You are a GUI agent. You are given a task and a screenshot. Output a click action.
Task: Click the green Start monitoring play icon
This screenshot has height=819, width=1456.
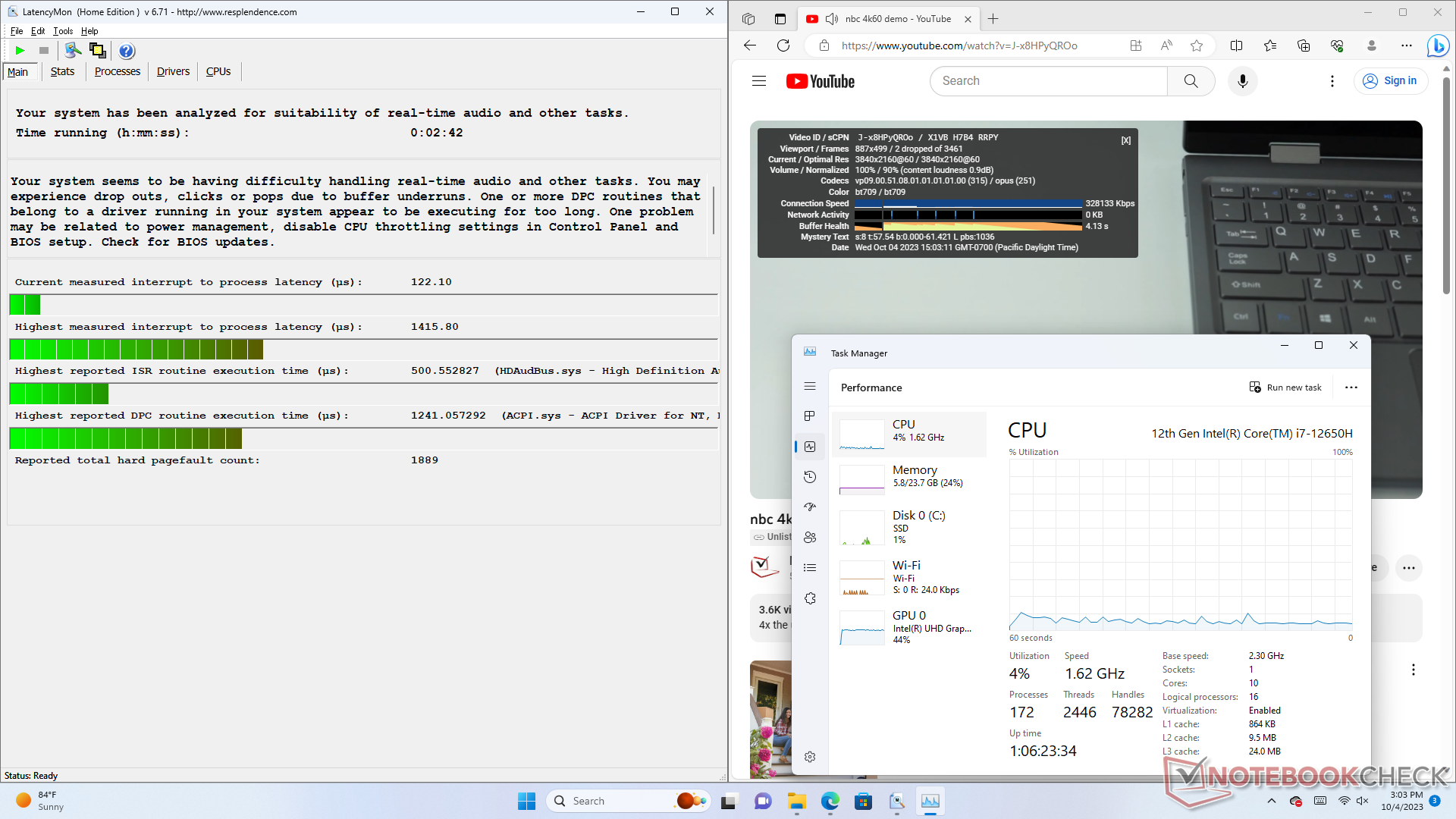point(20,51)
